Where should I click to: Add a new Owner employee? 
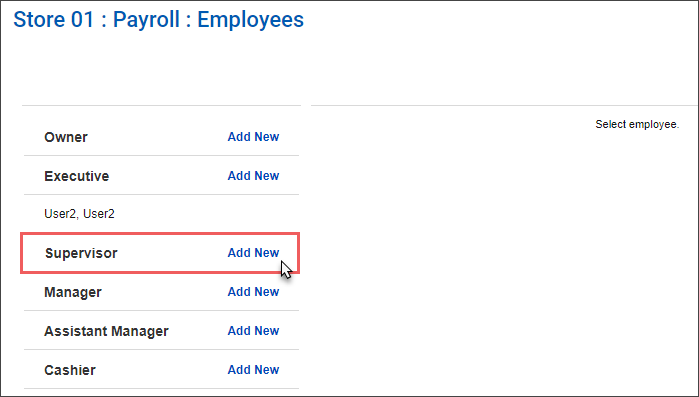[x=253, y=137]
